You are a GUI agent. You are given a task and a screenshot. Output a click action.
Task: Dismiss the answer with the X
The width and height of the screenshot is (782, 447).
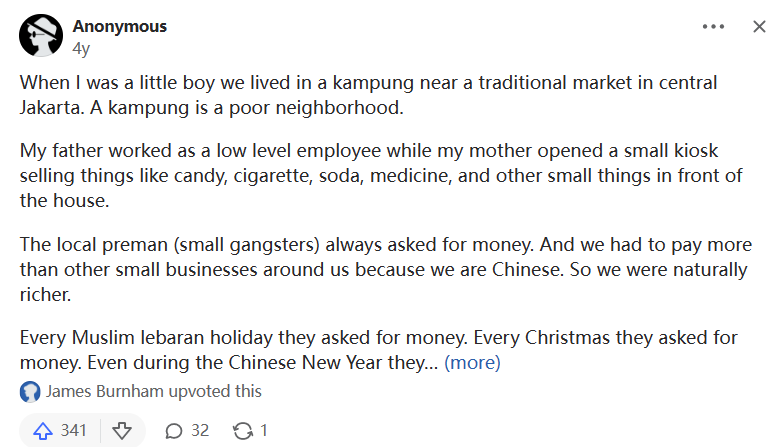point(759,27)
